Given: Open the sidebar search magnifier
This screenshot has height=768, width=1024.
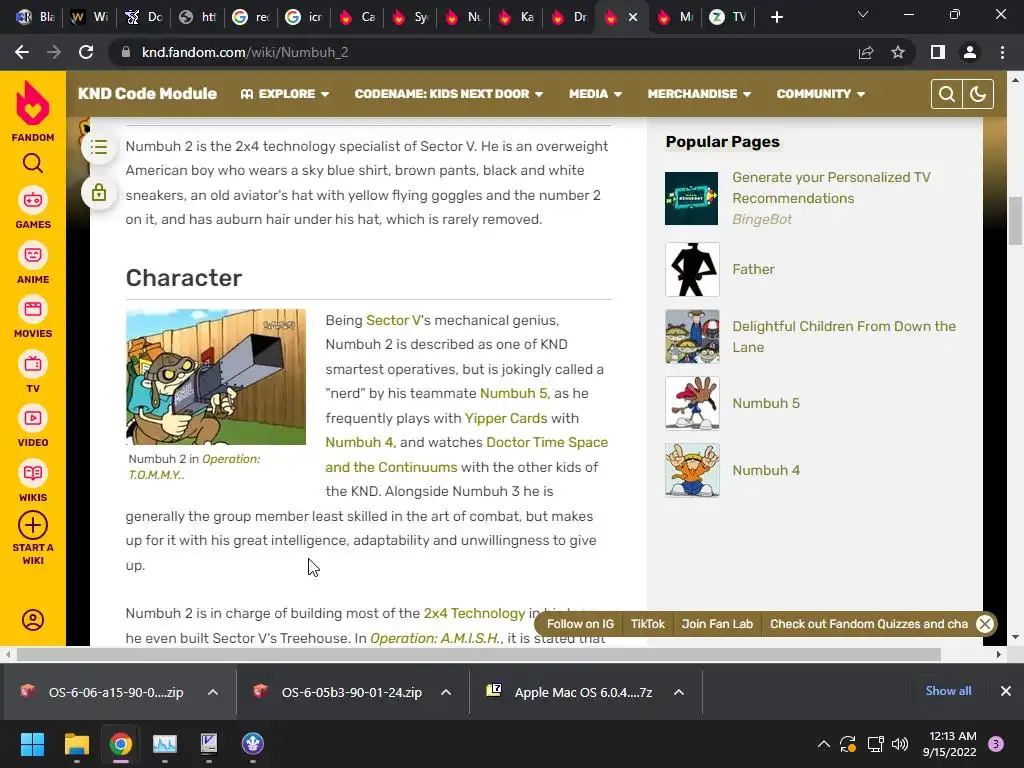Looking at the screenshot, I should point(33,163).
